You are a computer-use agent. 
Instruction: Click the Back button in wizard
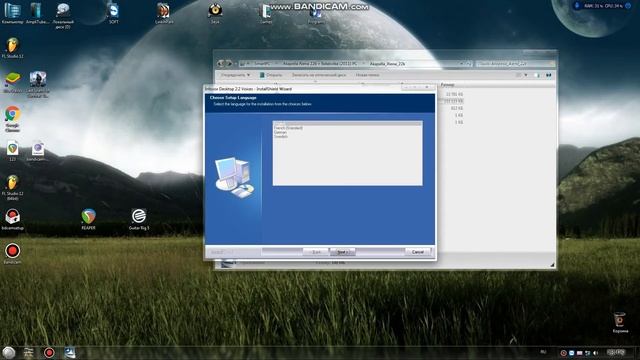[x=316, y=252]
